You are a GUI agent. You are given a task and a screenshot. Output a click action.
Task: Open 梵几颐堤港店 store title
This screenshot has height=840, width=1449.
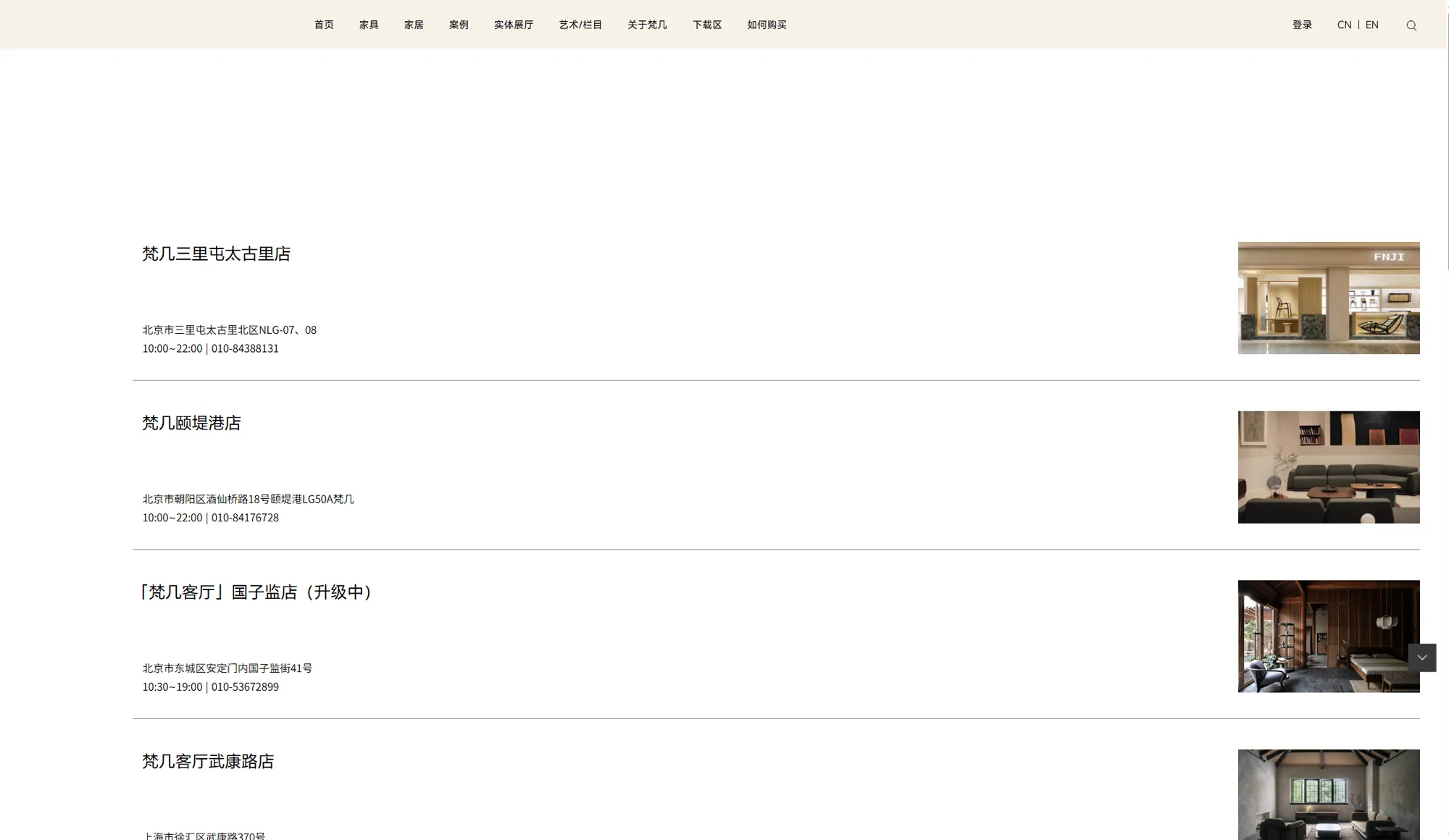(x=191, y=423)
